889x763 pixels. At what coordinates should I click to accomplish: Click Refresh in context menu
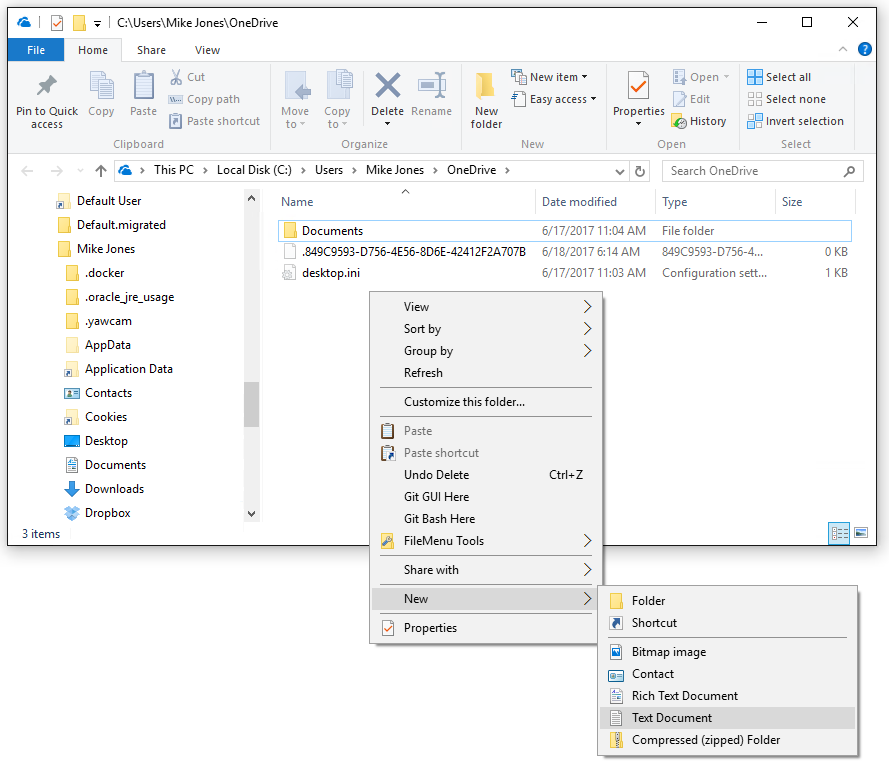click(485, 373)
